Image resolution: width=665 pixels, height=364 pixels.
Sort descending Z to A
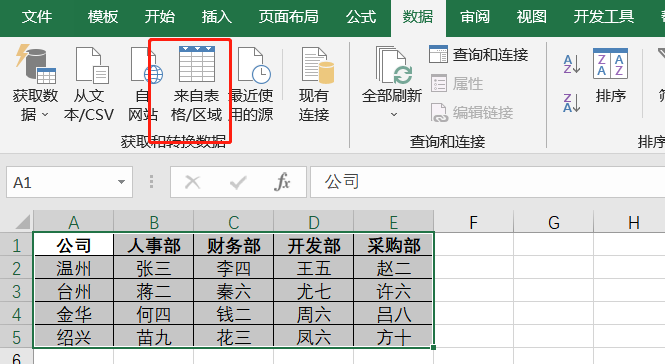[571, 103]
